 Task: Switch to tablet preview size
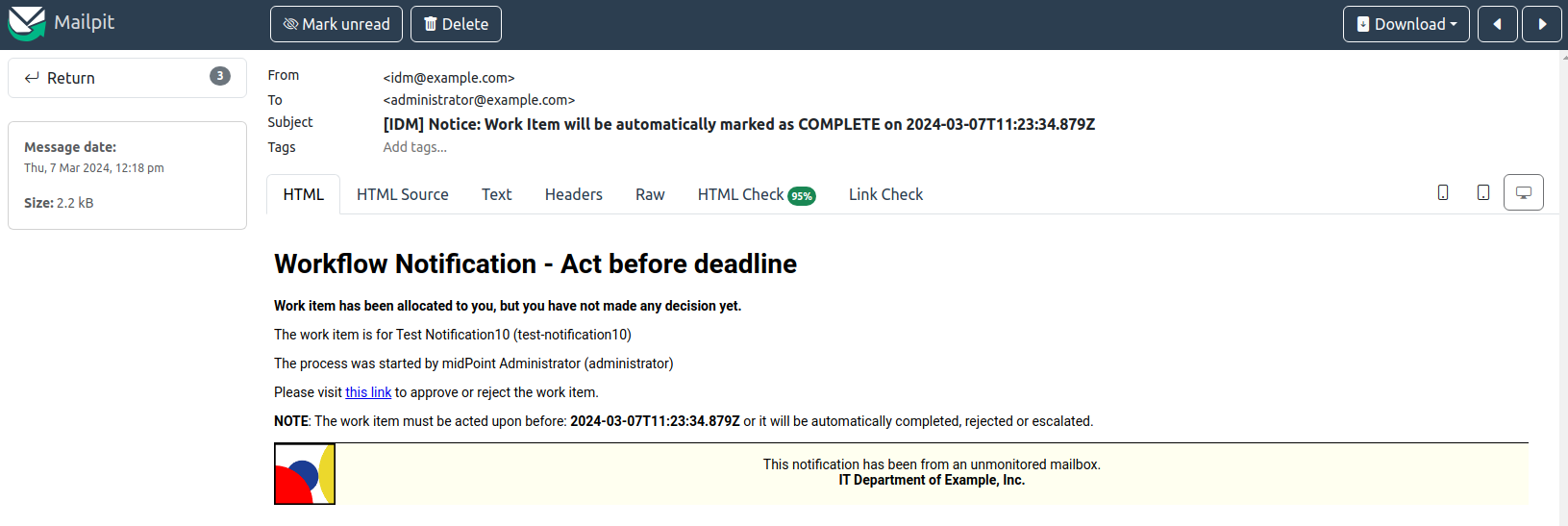[x=1483, y=192]
